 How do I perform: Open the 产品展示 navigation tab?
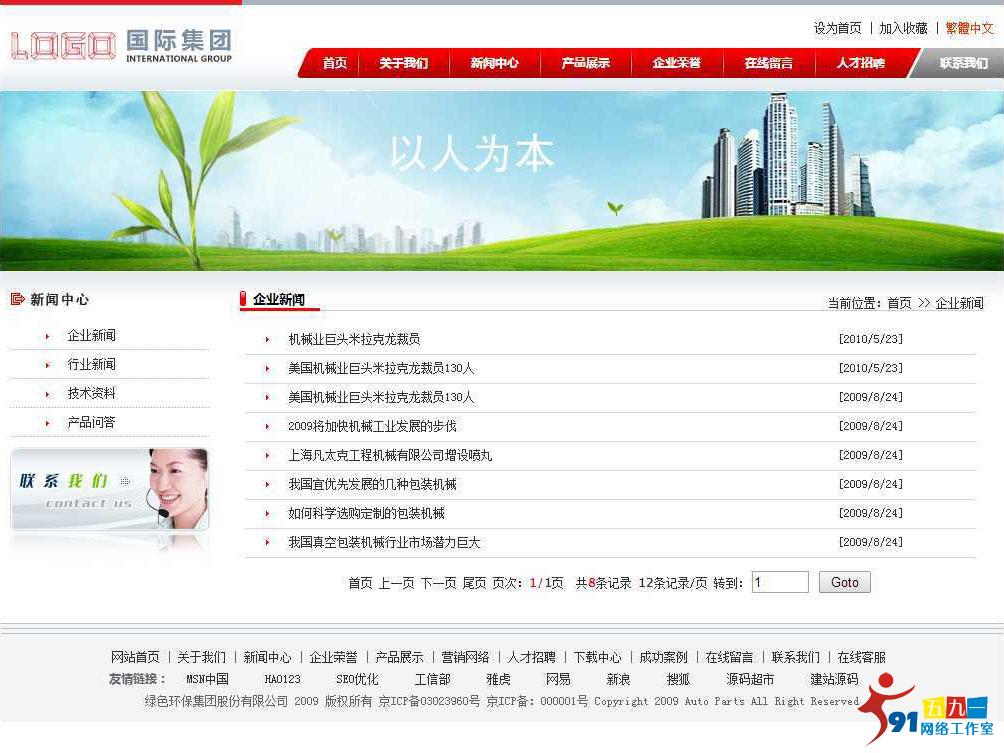pos(586,62)
